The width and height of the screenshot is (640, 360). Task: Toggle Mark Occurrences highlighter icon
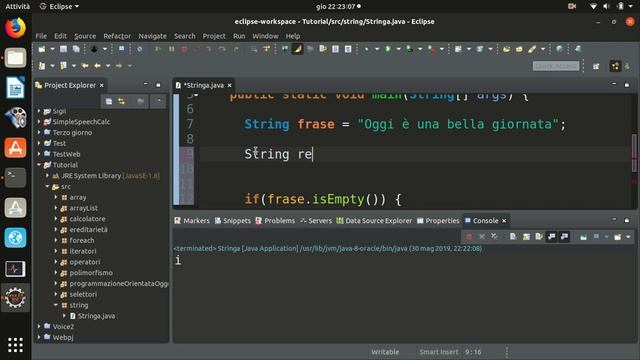pos(298,49)
